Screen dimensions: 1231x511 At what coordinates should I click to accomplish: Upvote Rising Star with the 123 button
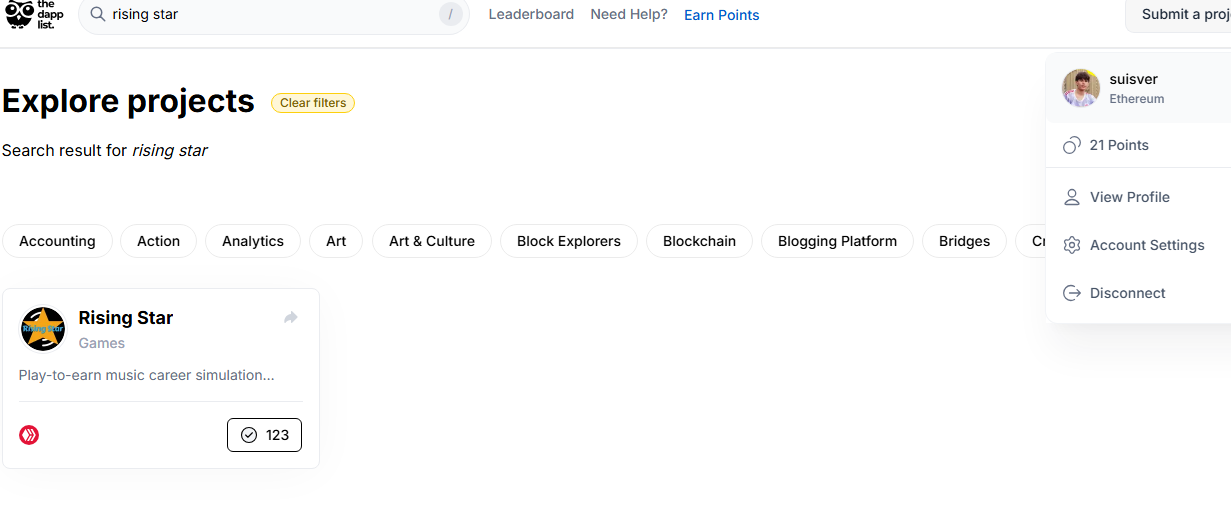point(264,435)
